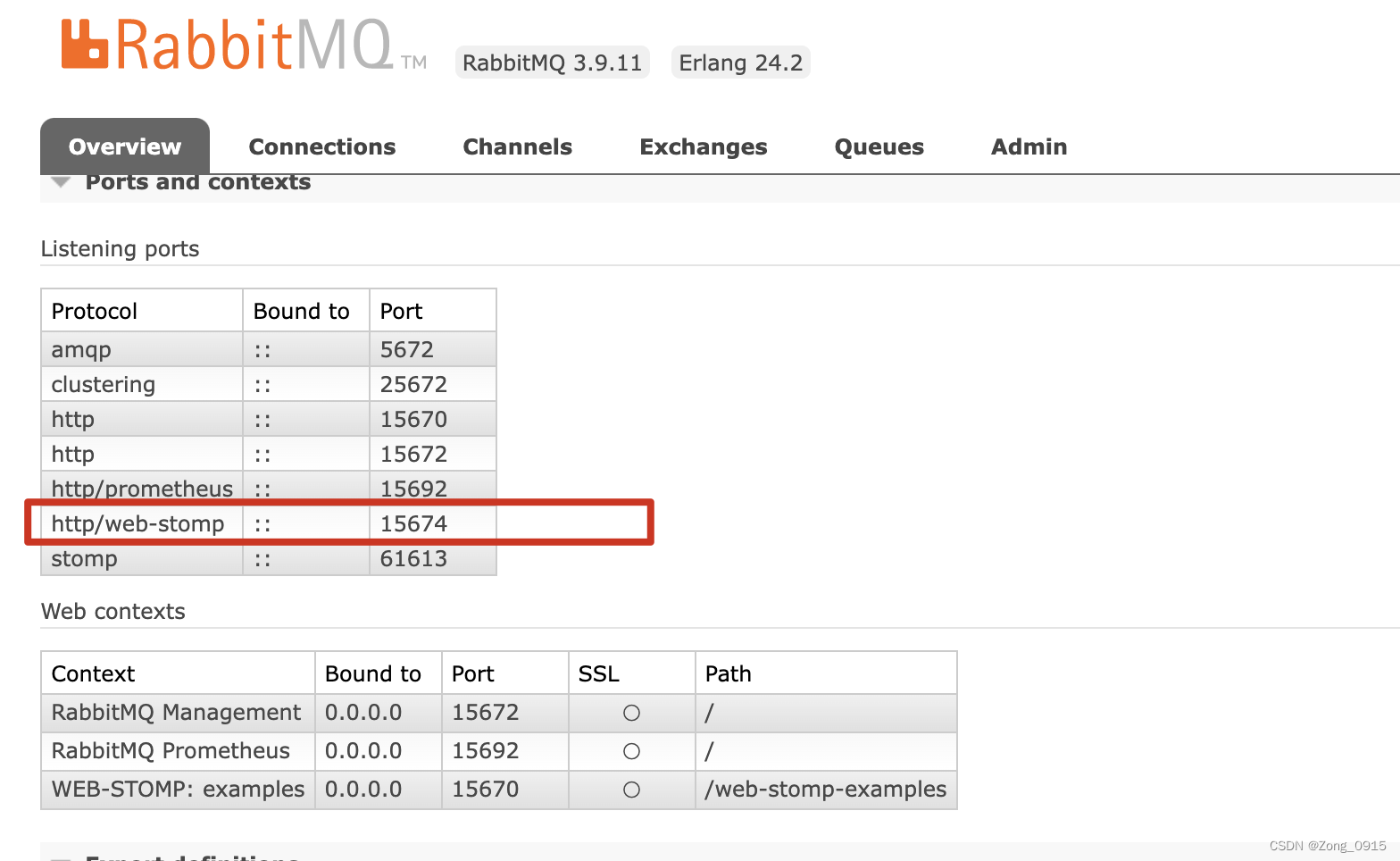
Task: Collapse the Ports and contexts section
Action: click(197, 182)
